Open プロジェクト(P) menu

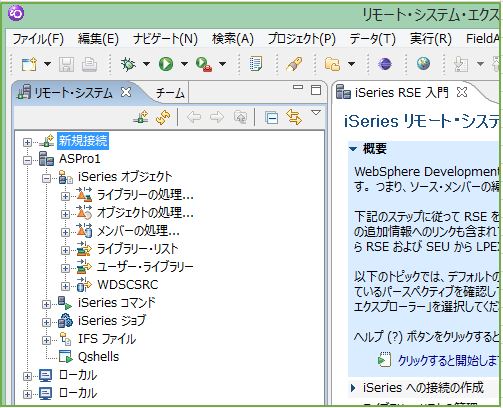pyautogui.click(x=302, y=39)
